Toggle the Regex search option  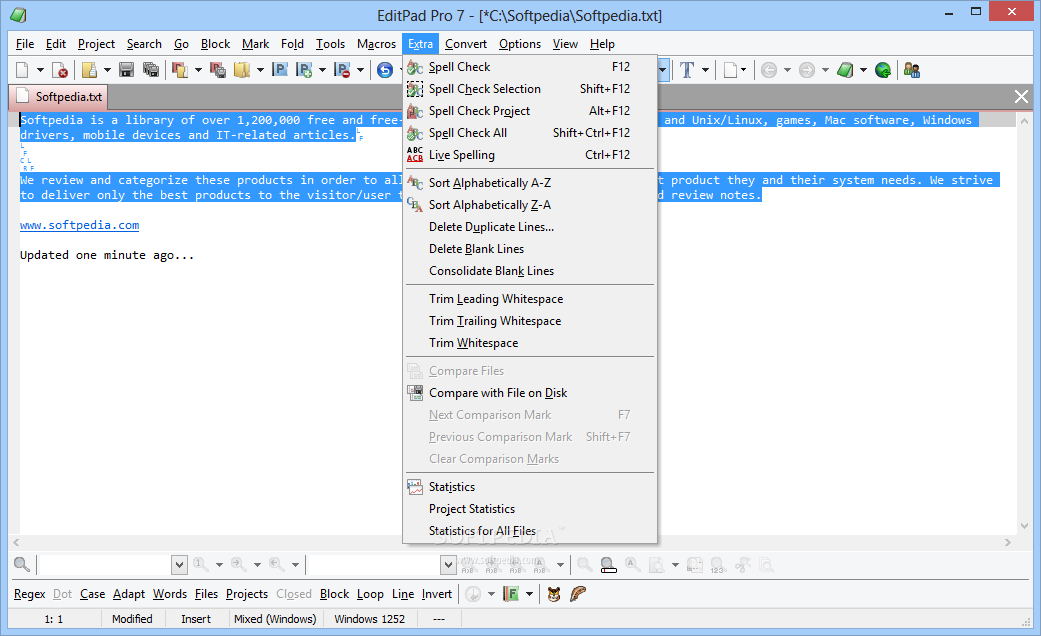pos(30,594)
